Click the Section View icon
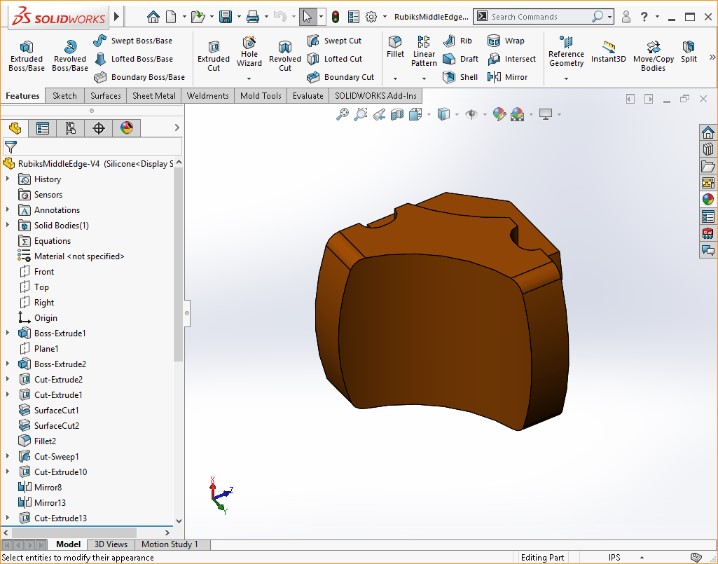This screenshot has height=564, width=718. 397,114
